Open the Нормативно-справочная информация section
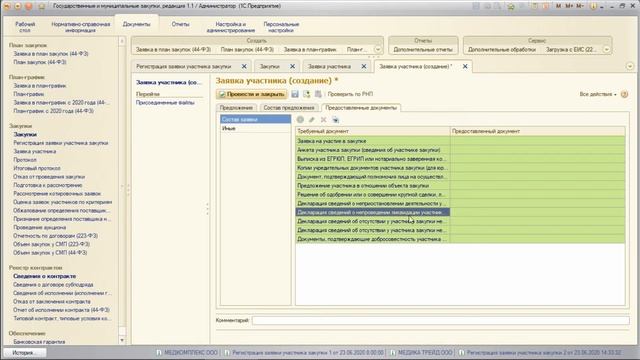This screenshot has width=640, height=360. (80, 27)
